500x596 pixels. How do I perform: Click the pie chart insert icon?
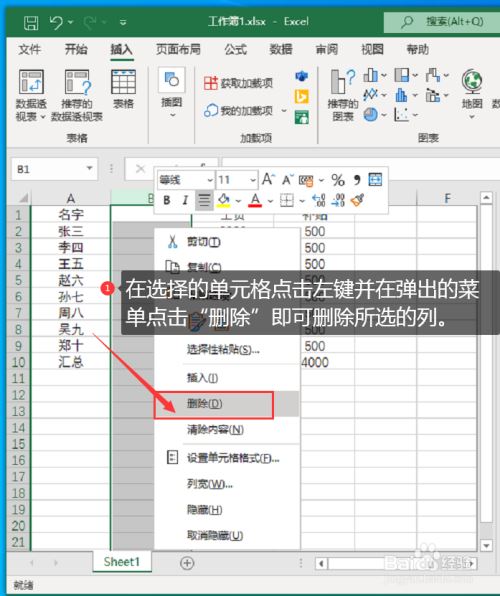click(x=370, y=114)
